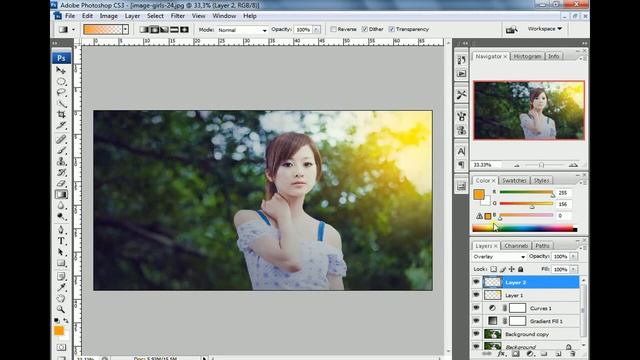Click the Add layer style fx icon

pos(501,354)
